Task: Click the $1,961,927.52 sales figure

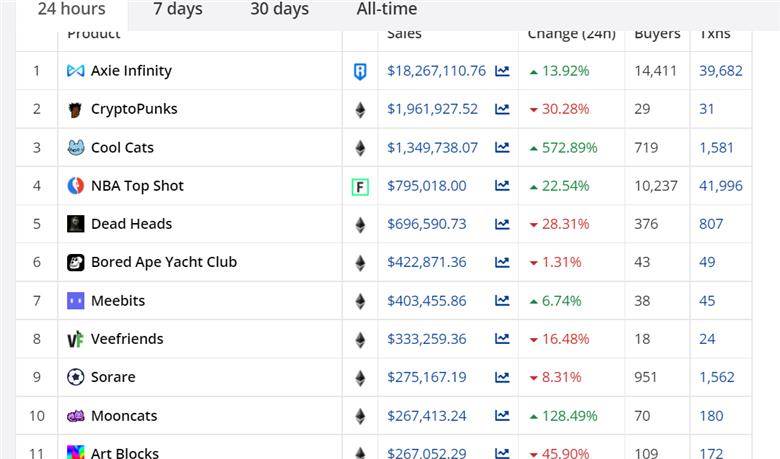Action: tap(432, 109)
